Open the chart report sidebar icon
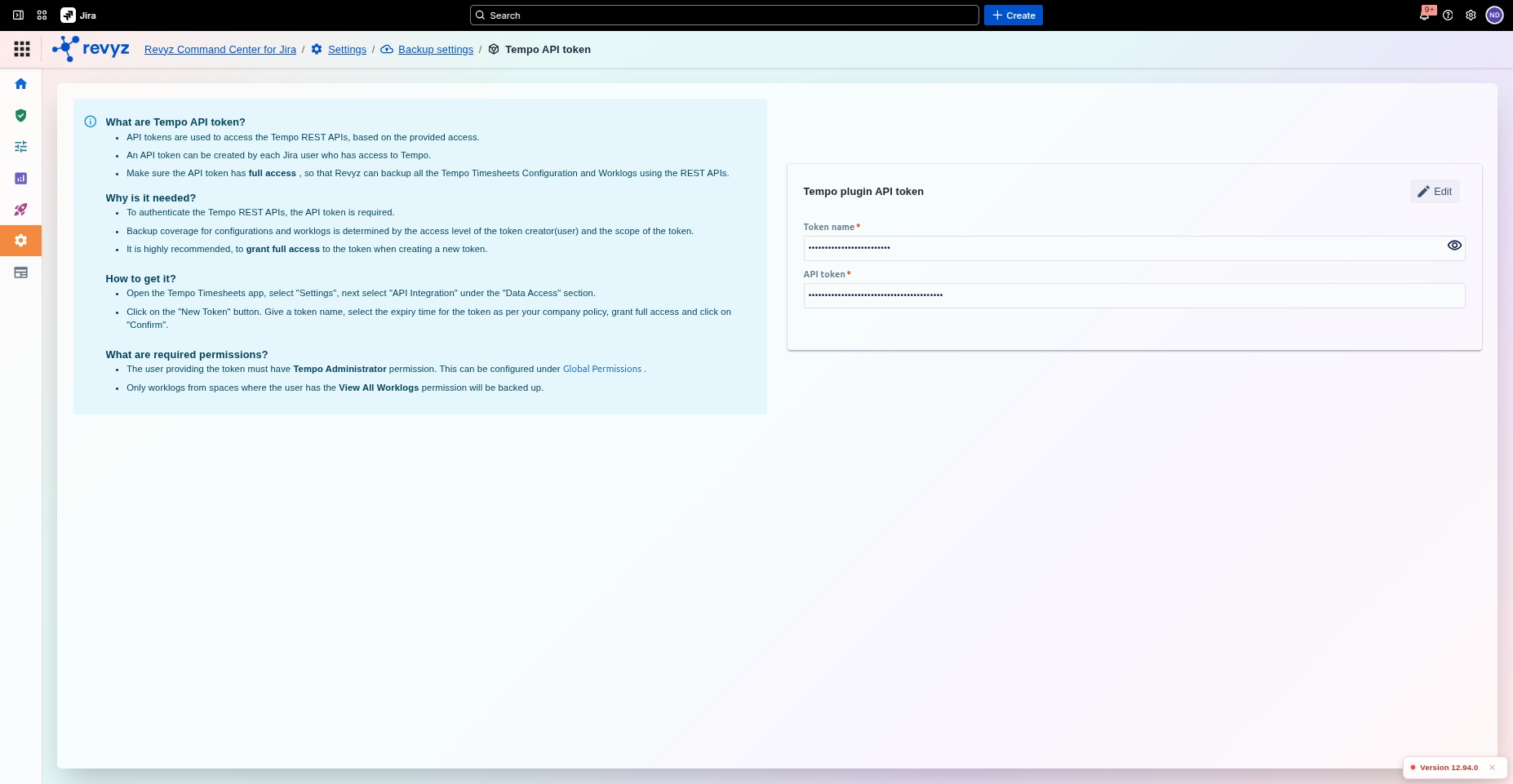Image resolution: width=1513 pixels, height=784 pixels. [21, 178]
